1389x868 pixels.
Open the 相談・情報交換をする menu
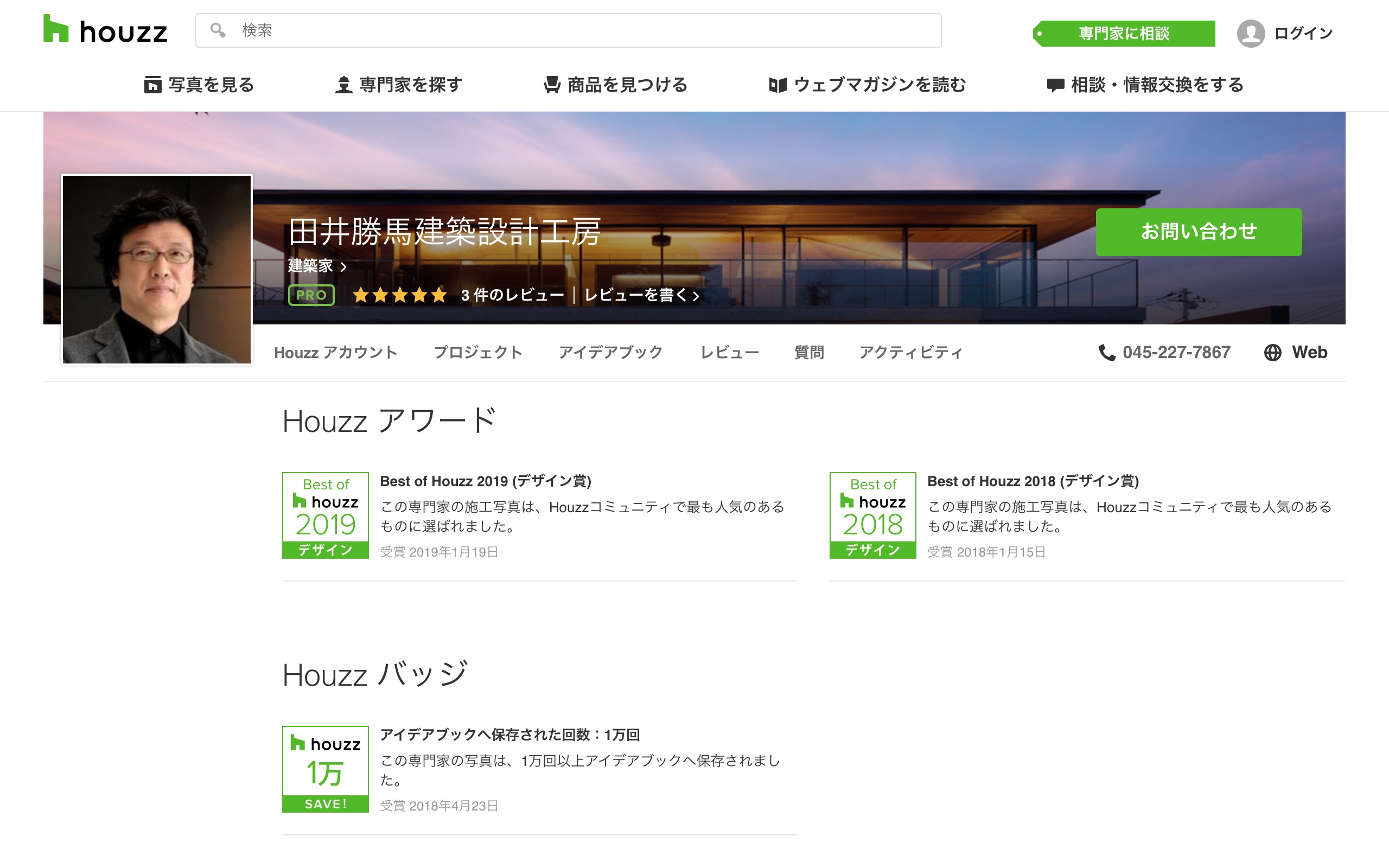(1145, 85)
